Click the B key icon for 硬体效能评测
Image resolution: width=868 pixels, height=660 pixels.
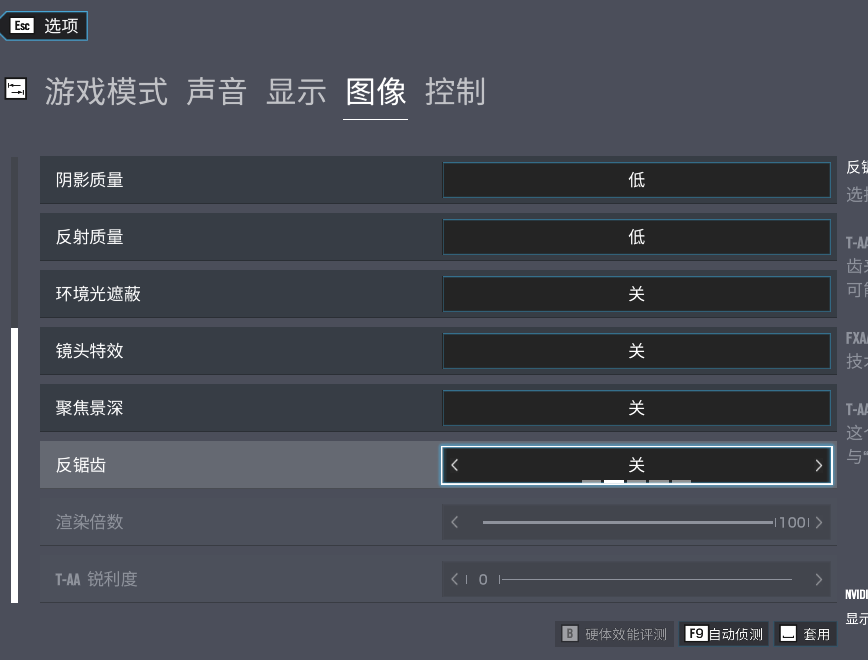coord(569,634)
